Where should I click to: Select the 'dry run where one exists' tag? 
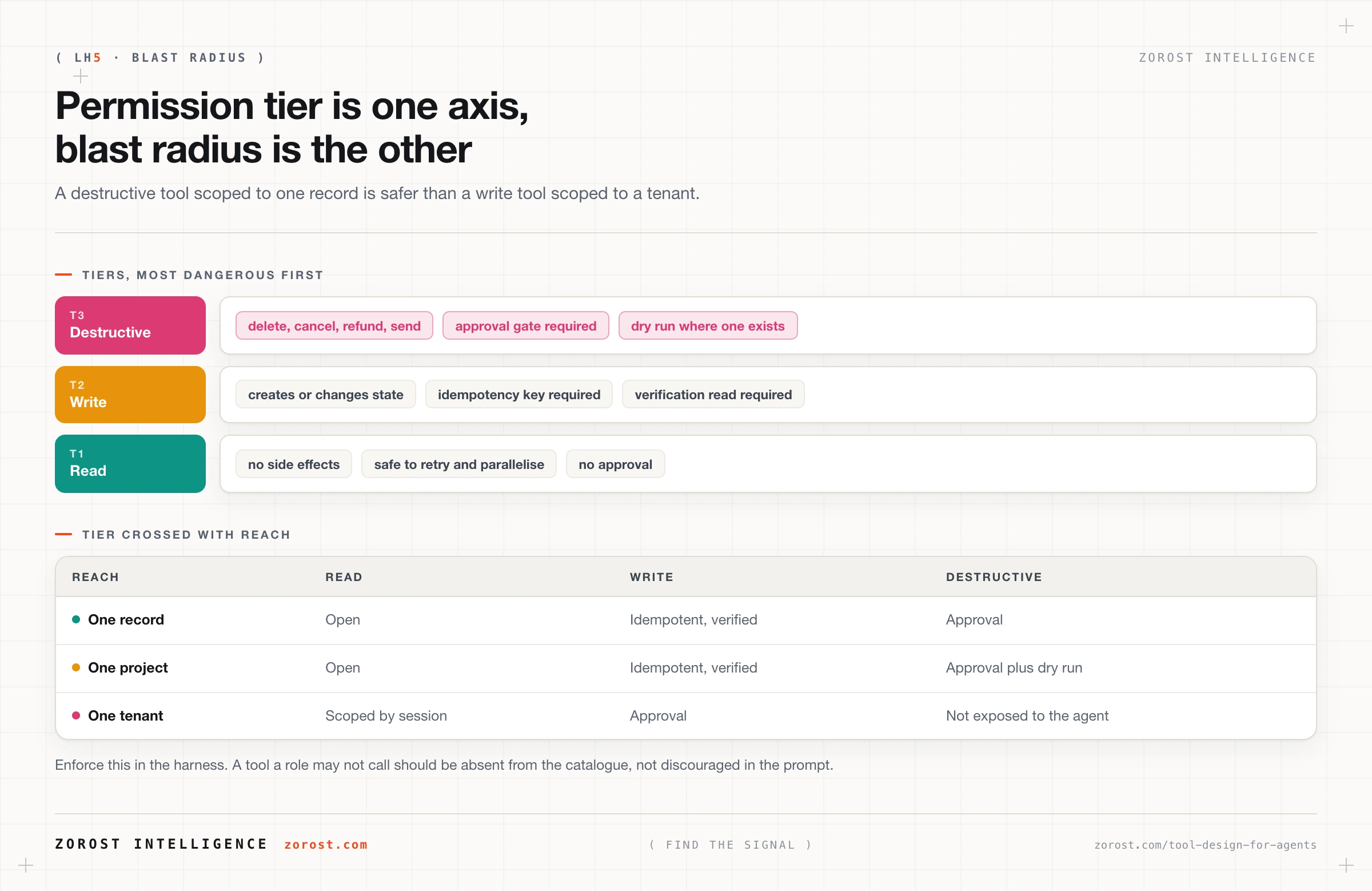[x=708, y=326]
